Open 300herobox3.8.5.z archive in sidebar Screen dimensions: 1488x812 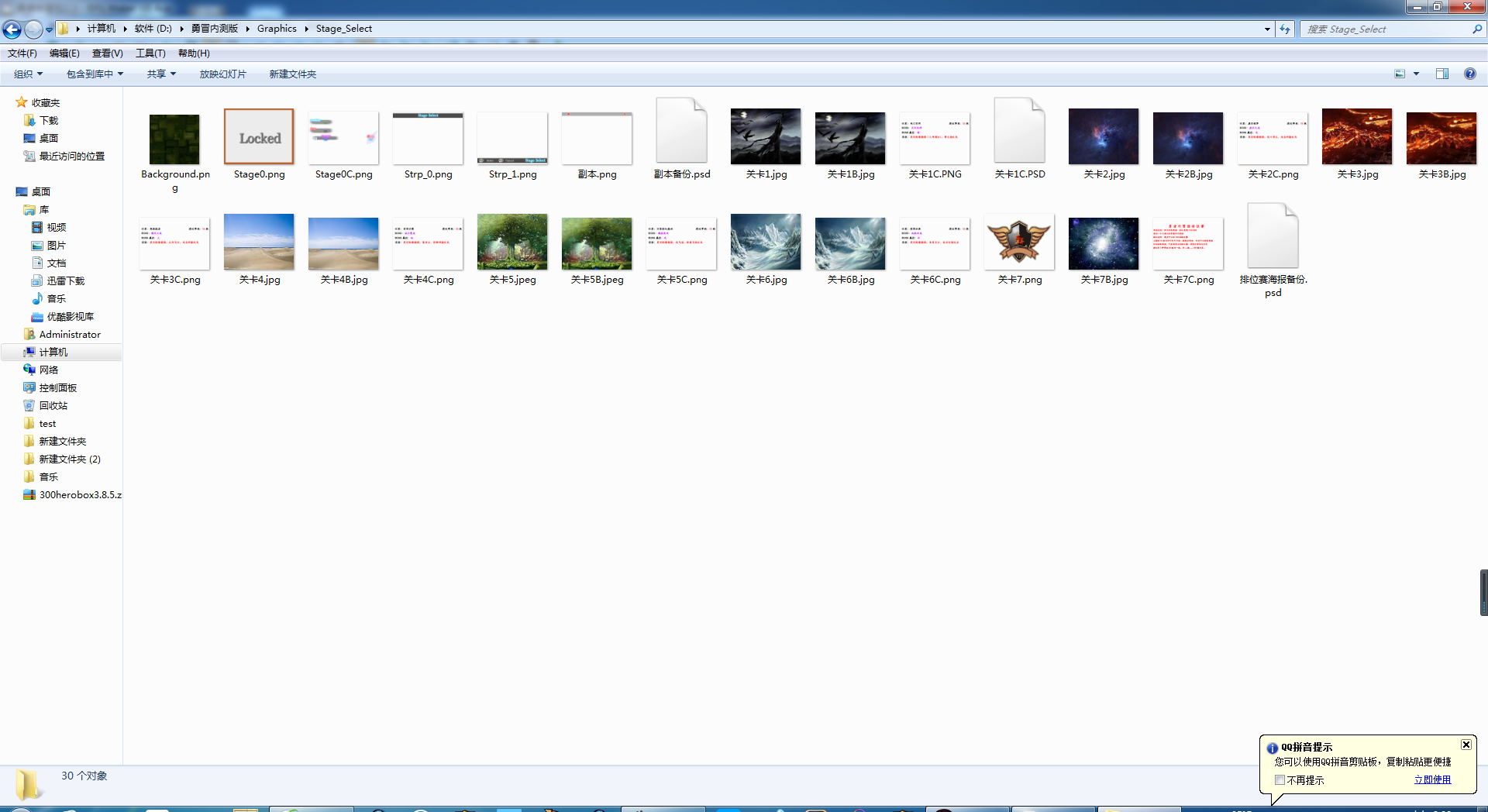pos(73,494)
